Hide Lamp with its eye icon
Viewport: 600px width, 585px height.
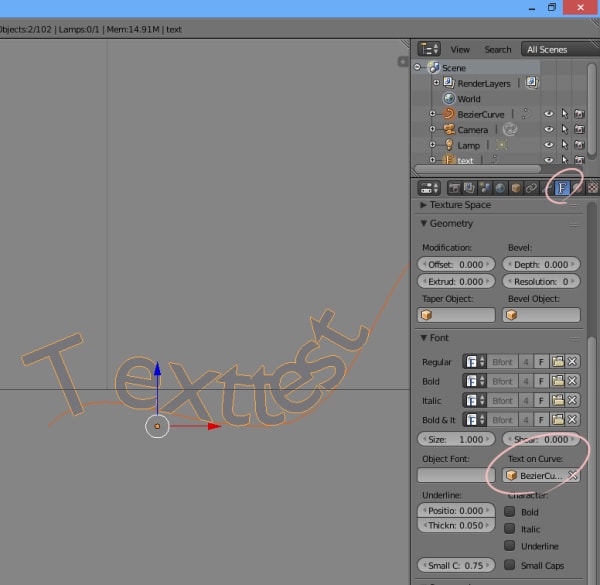(x=548, y=145)
